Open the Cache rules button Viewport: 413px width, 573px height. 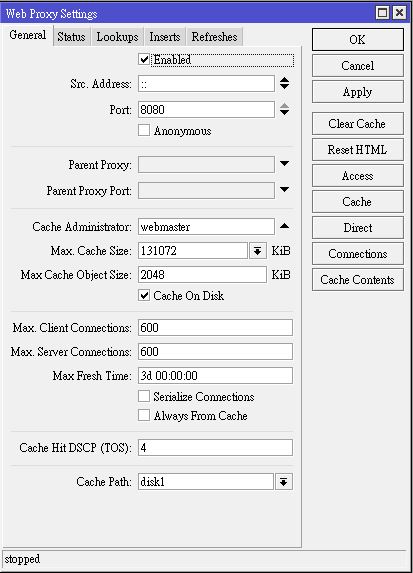358,202
